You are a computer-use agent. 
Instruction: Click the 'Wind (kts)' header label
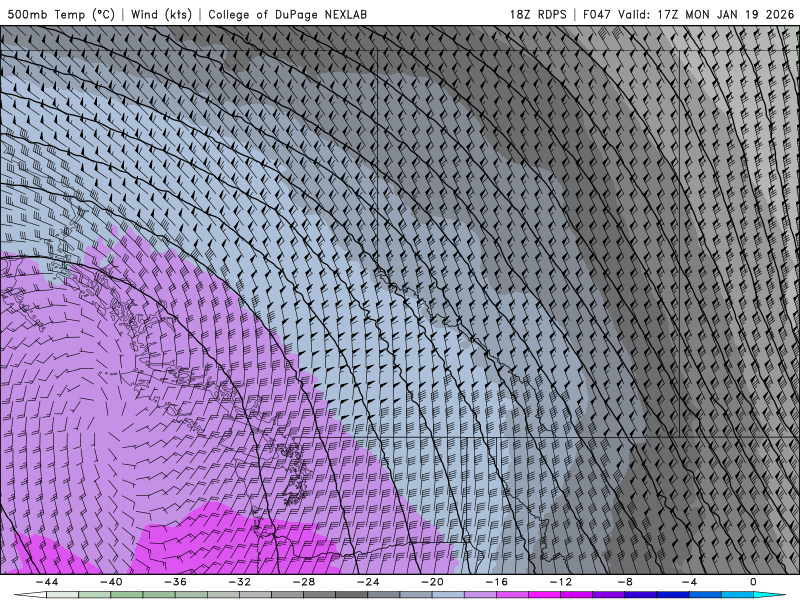161,14
